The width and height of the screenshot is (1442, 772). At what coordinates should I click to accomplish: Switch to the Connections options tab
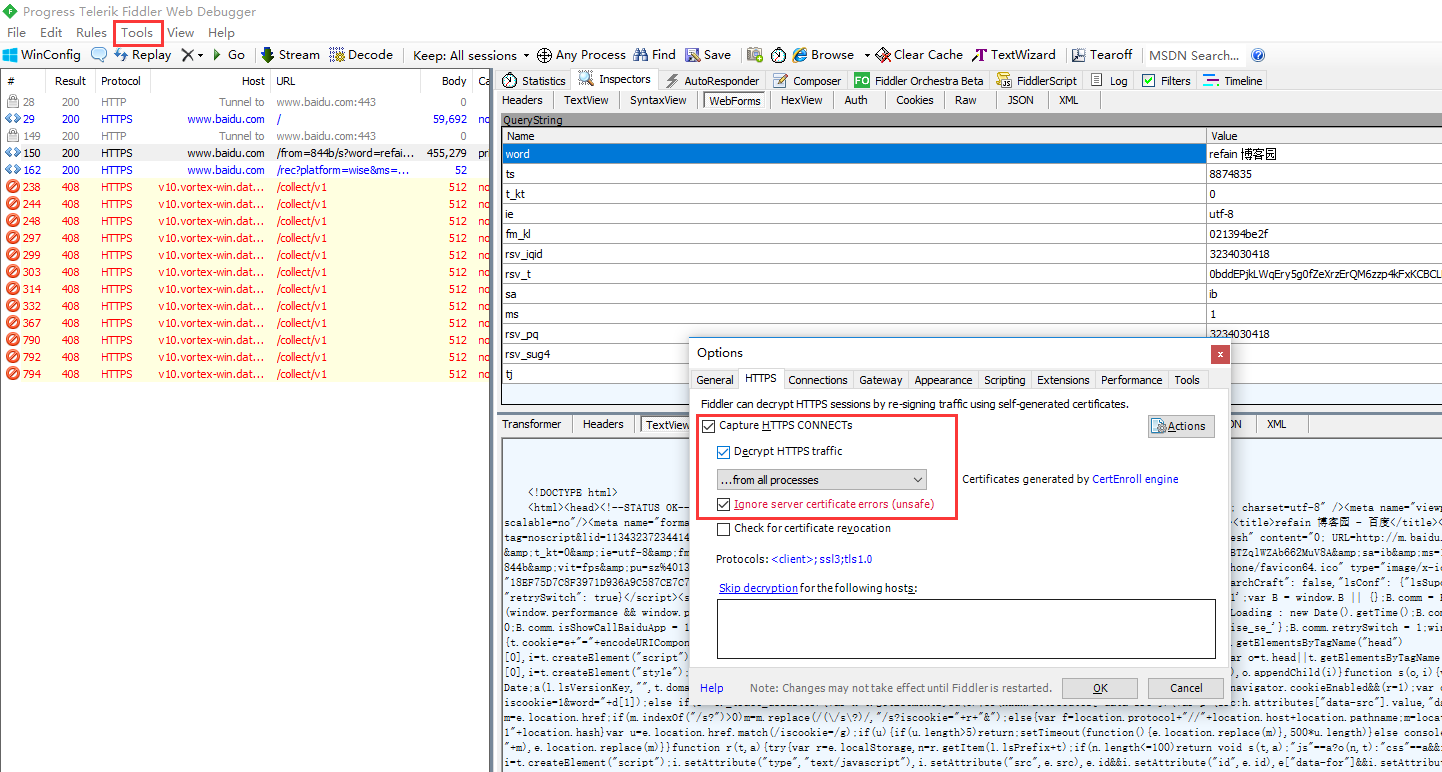click(818, 380)
